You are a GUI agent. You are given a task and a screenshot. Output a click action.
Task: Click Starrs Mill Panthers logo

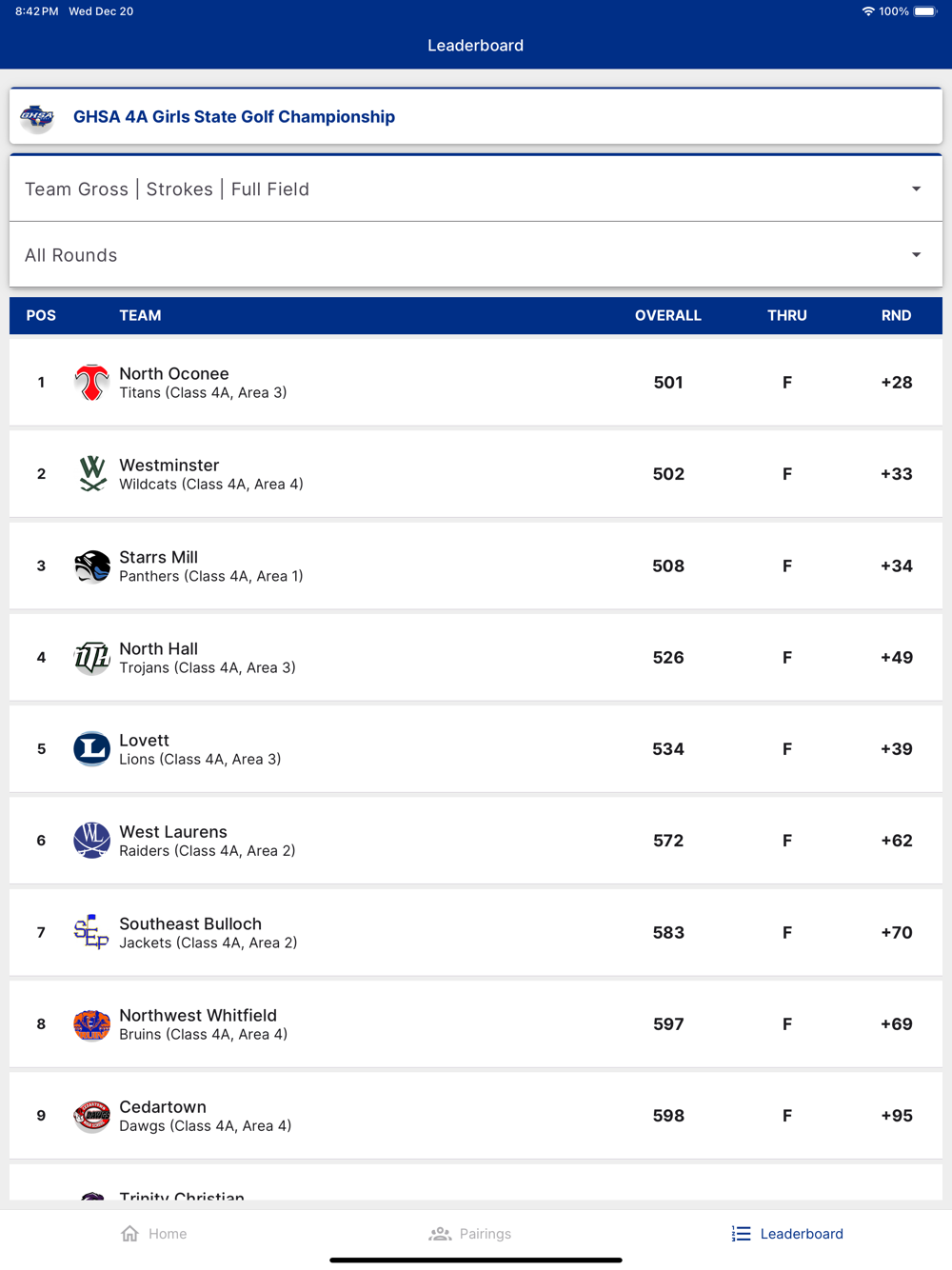click(91, 566)
